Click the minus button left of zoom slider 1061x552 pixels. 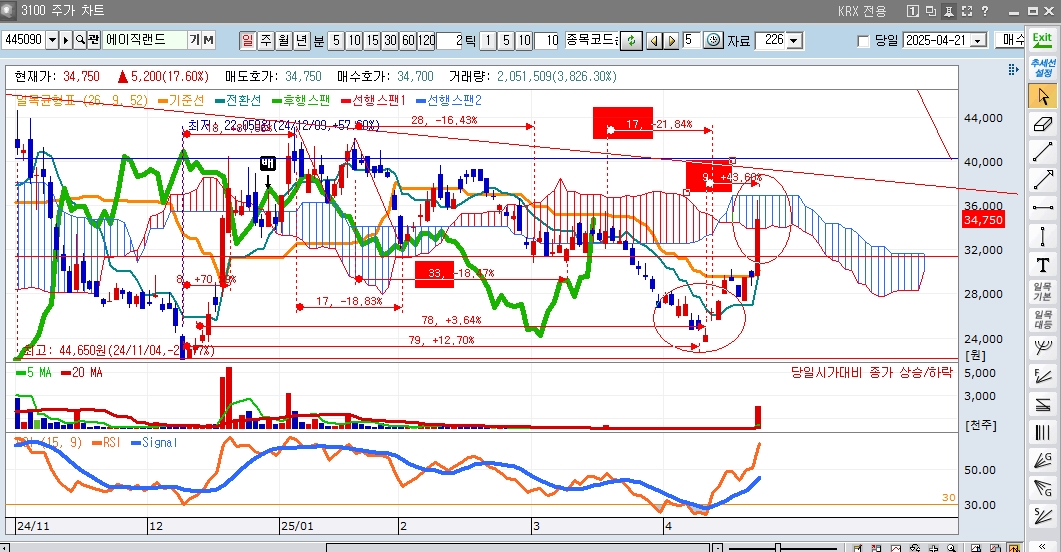[718, 548]
